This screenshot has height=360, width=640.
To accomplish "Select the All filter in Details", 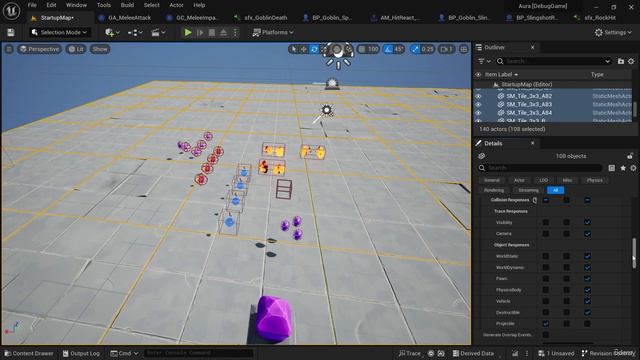I will click(556, 190).
